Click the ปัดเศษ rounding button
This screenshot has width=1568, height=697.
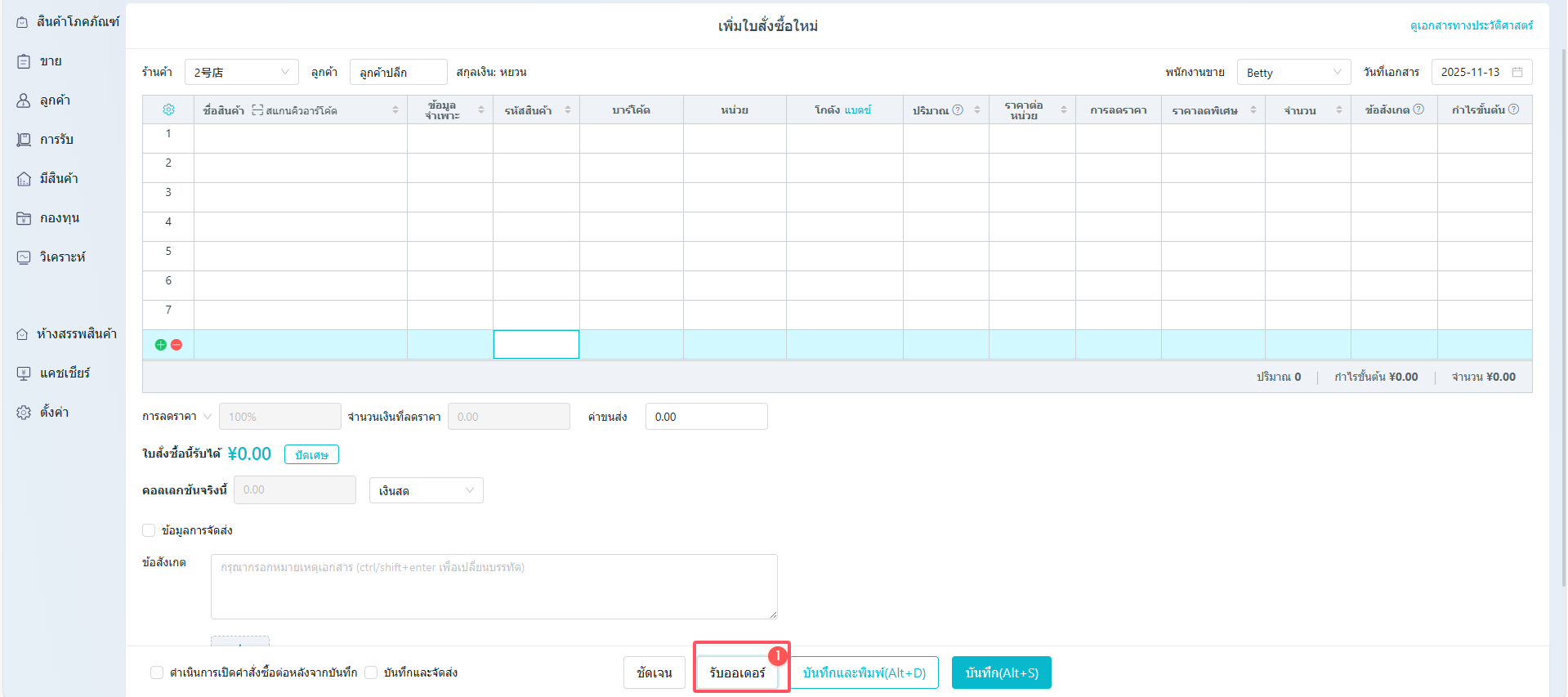(x=311, y=454)
